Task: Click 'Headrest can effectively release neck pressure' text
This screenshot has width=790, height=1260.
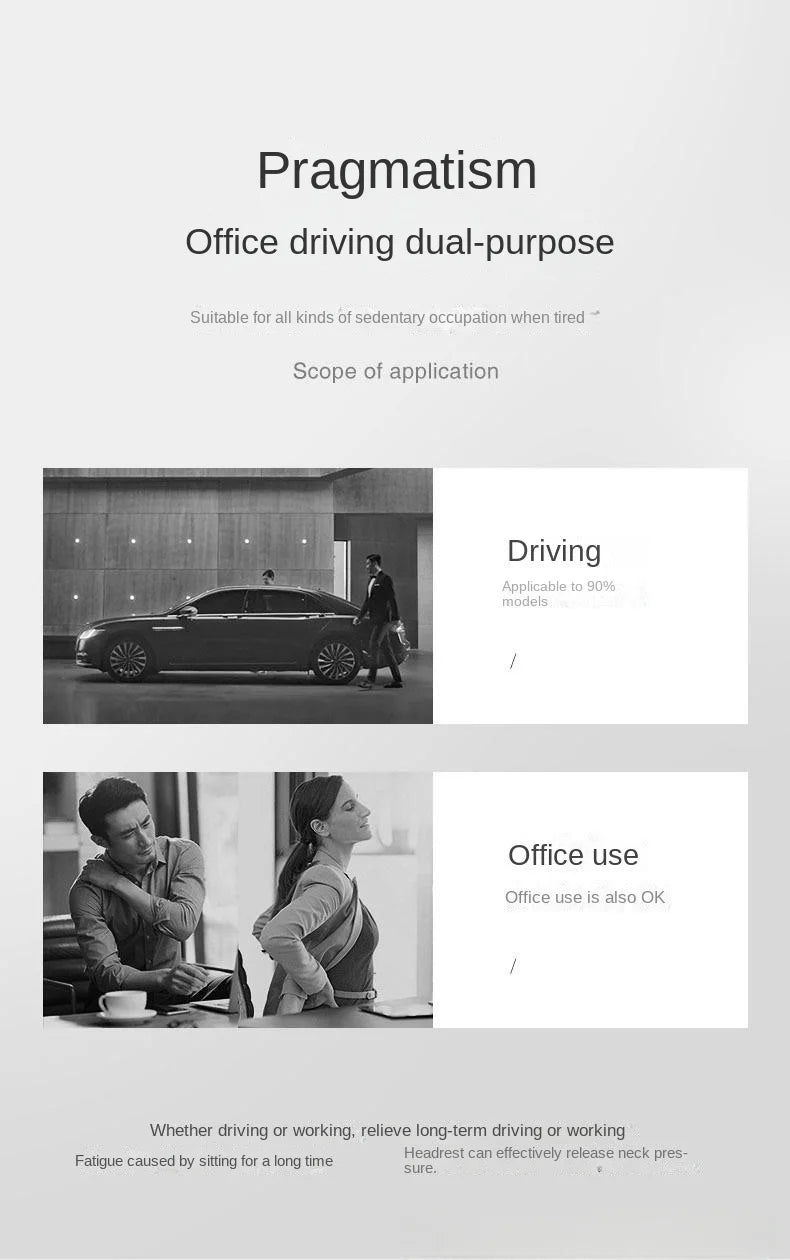Action: click(x=546, y=1160)
